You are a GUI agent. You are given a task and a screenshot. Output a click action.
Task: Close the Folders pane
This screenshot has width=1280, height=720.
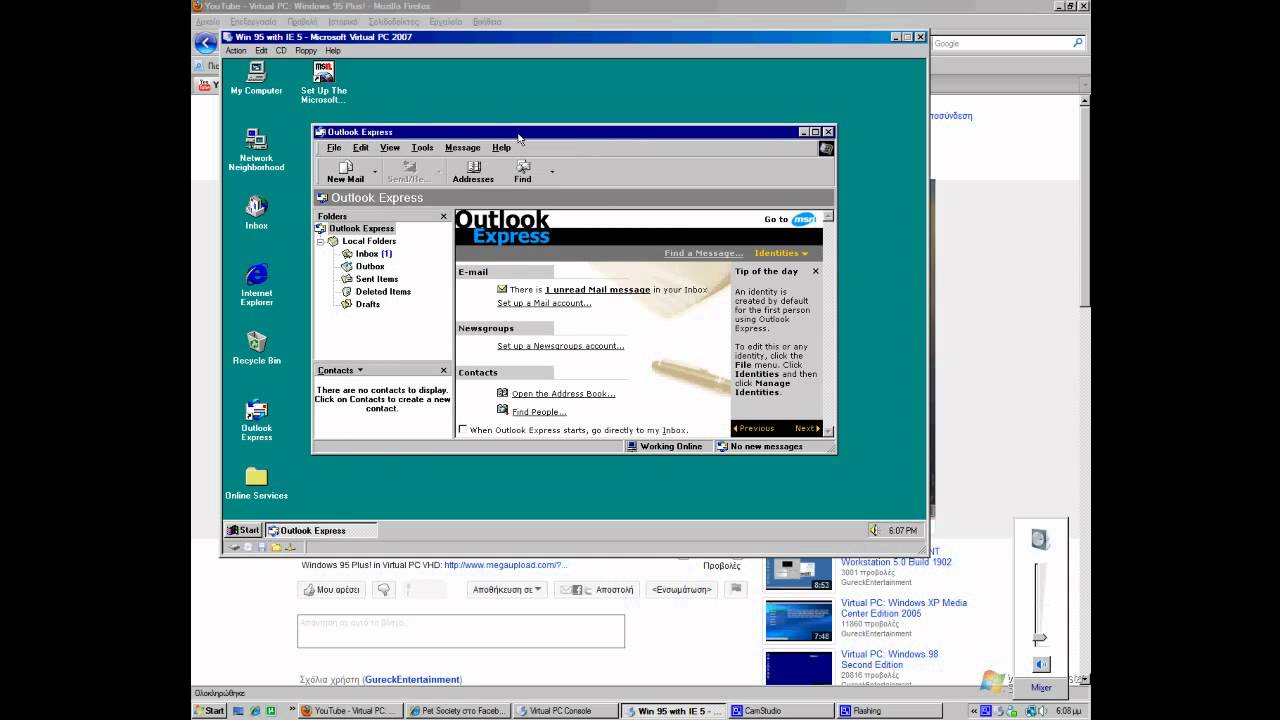444,216
